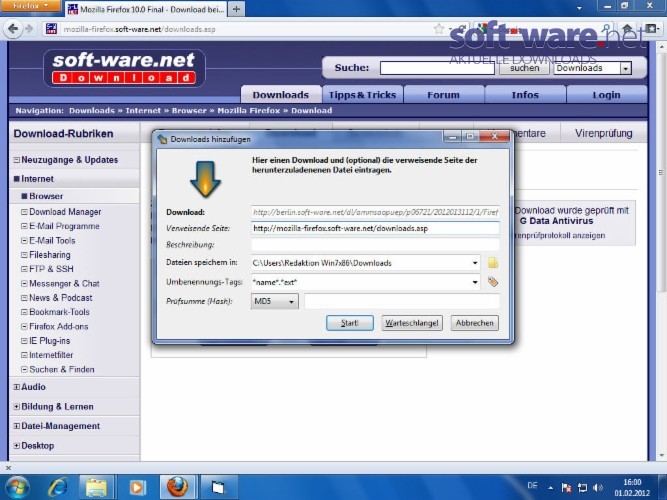Open Windows Media Player from taskbar
667x500 pixels.
coord(137,487)
